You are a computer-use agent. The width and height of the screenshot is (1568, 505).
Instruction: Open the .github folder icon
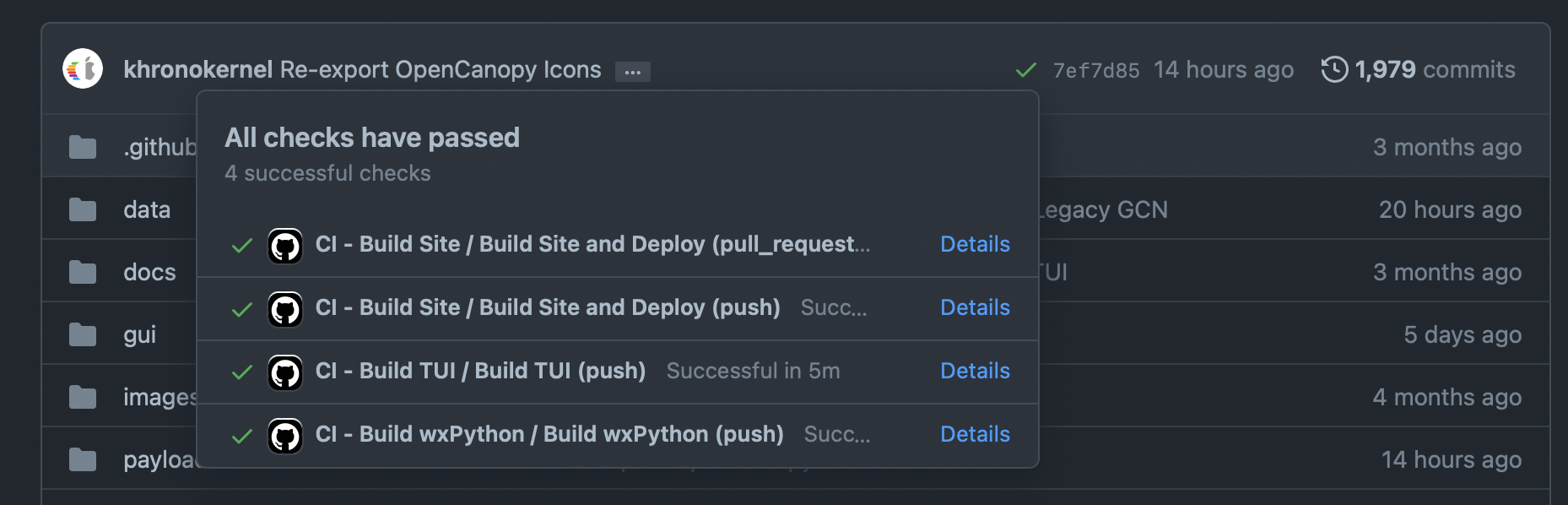[83, 147]
